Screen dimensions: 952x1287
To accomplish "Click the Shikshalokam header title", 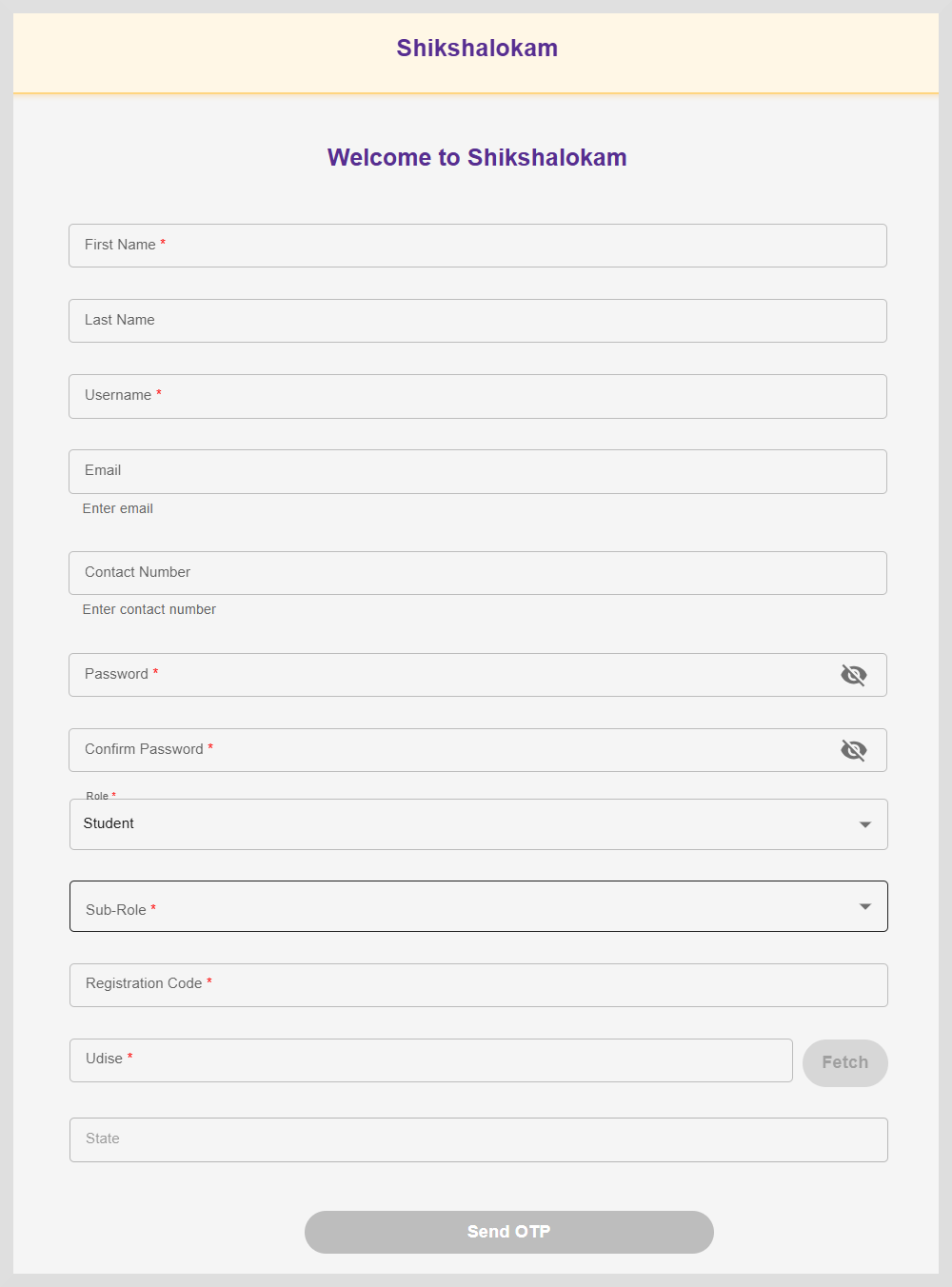I will 477,49.
